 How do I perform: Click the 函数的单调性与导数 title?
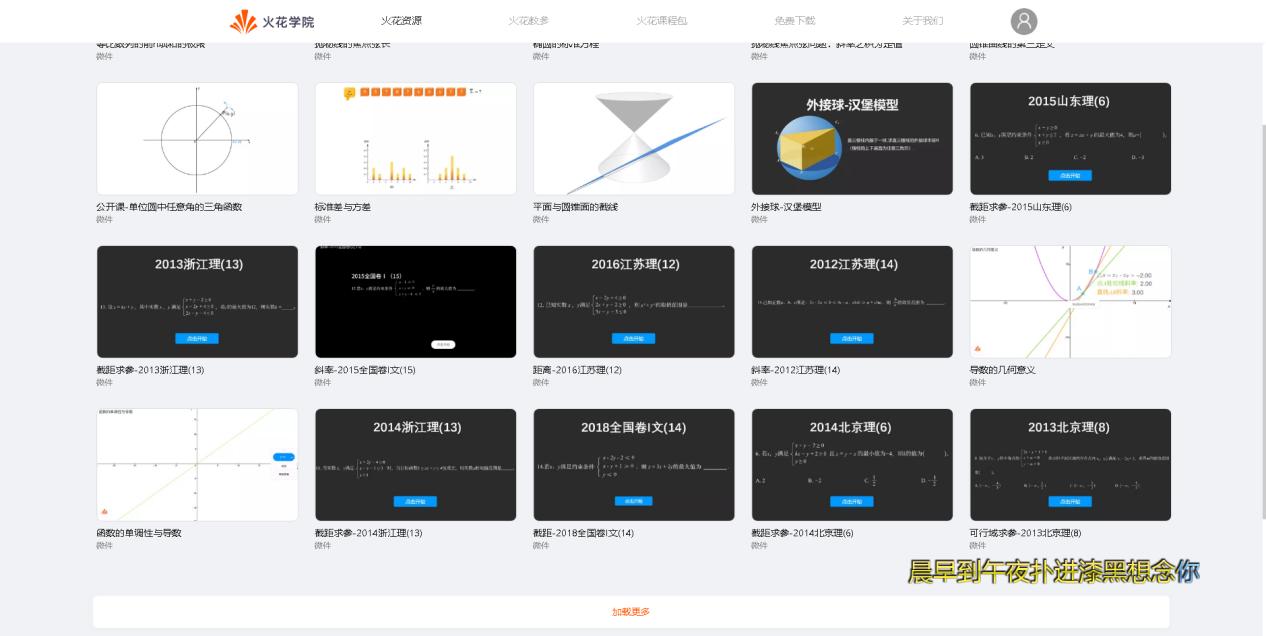coord(137,533)
